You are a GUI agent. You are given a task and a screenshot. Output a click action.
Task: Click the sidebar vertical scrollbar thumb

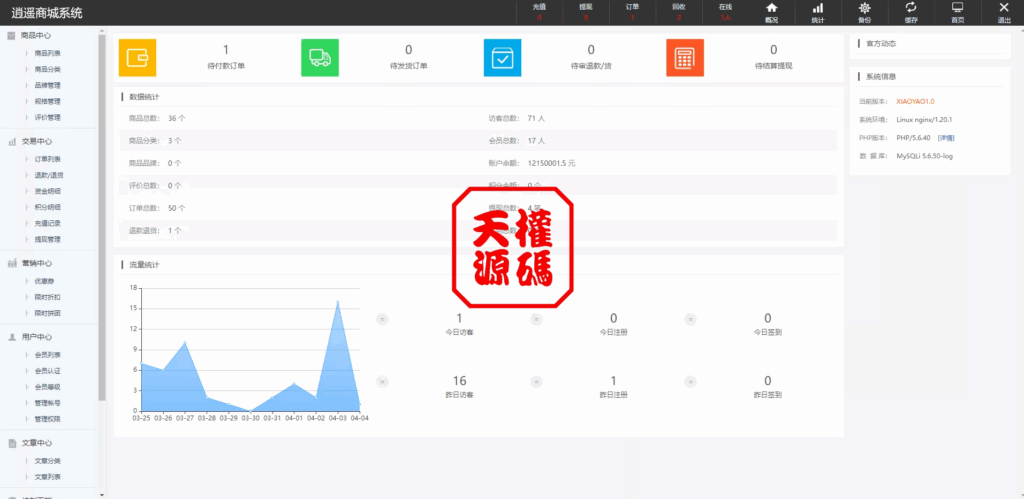(102, 217)
